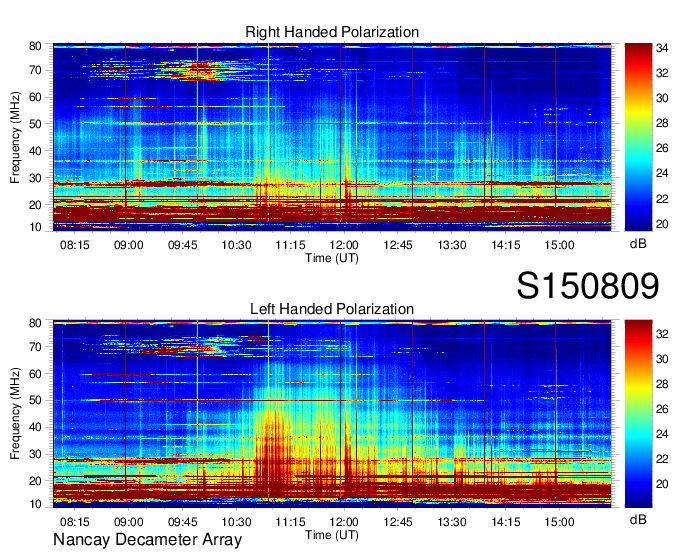Click the 34 value on Right Handed color bar
The image size is (680, 552).
[662, 48]
